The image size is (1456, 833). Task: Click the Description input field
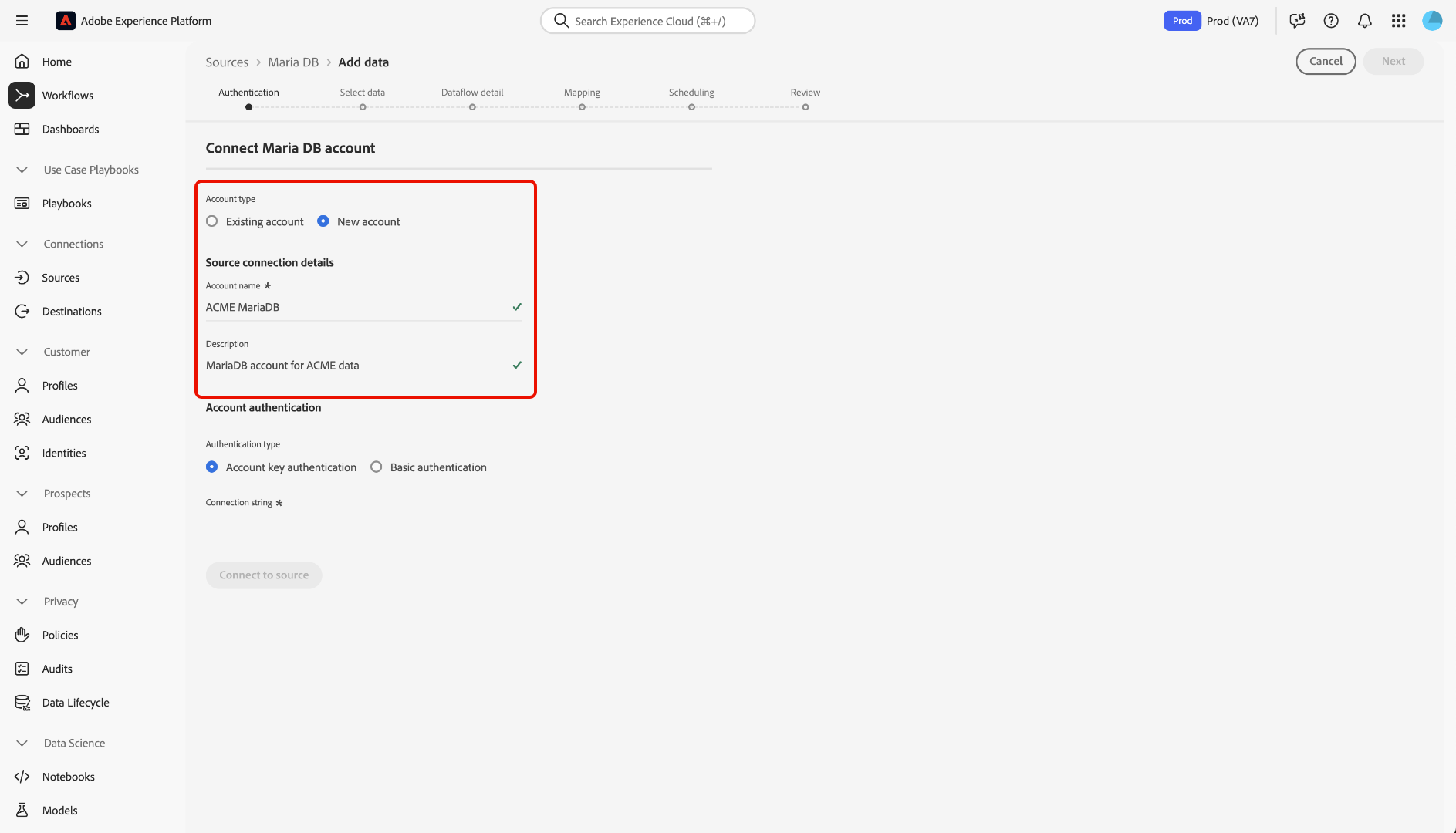364,366
